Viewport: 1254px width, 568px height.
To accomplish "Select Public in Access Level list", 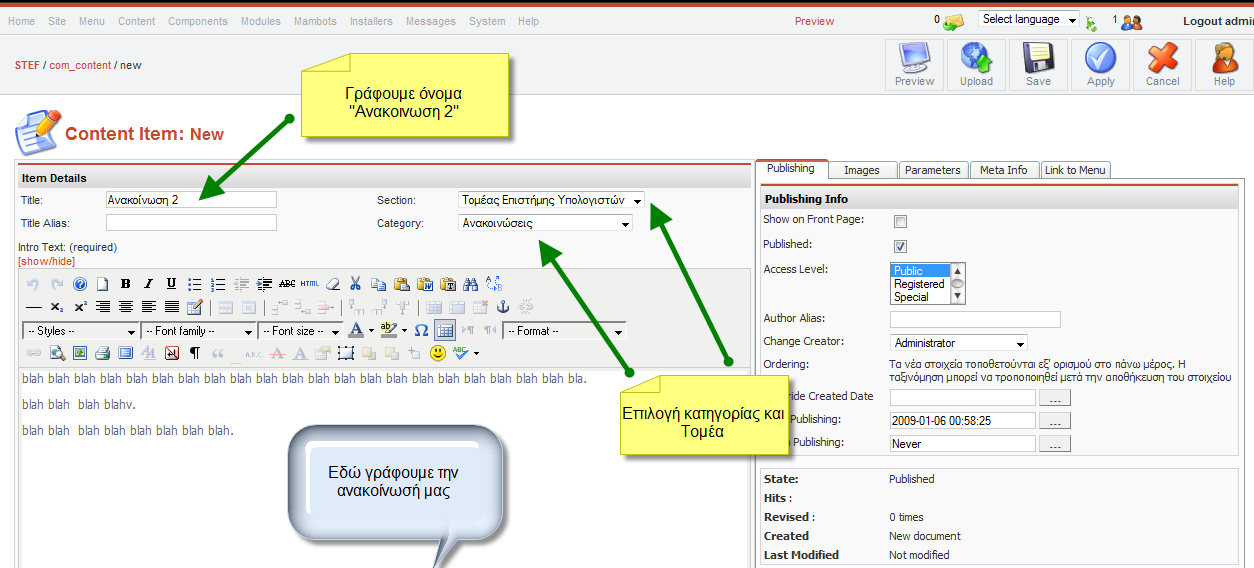I will point(919,271).
